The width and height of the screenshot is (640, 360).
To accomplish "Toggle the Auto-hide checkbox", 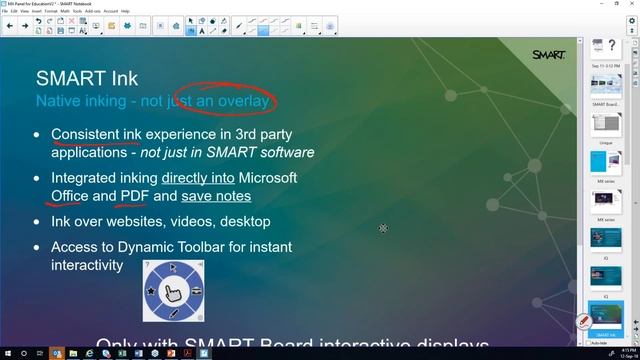I will [589, 343].
